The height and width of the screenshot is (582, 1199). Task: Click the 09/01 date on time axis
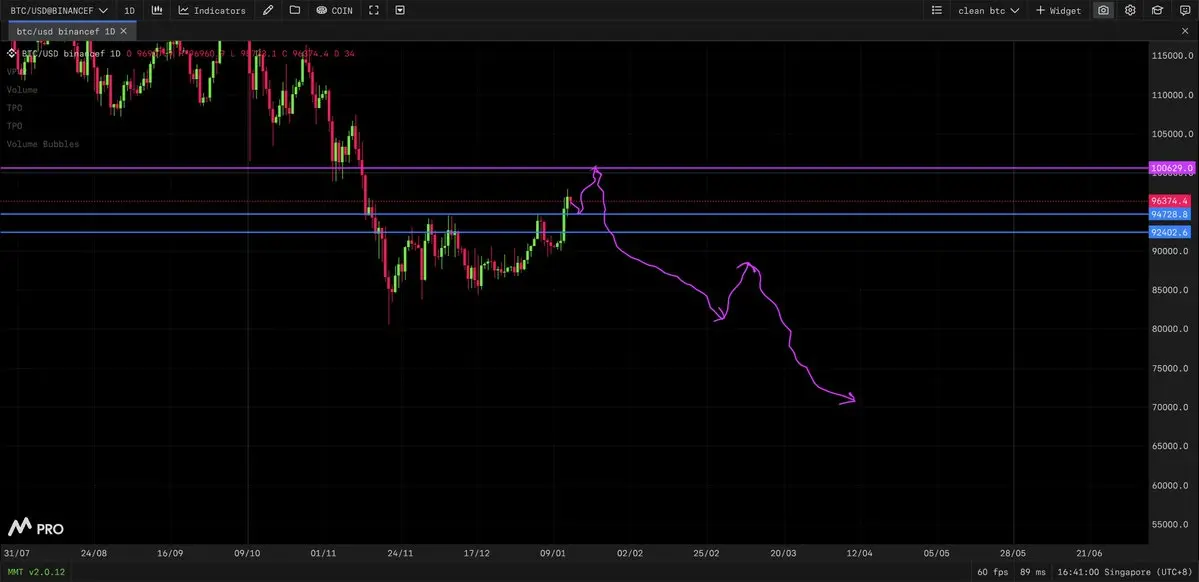pos(553,553)
